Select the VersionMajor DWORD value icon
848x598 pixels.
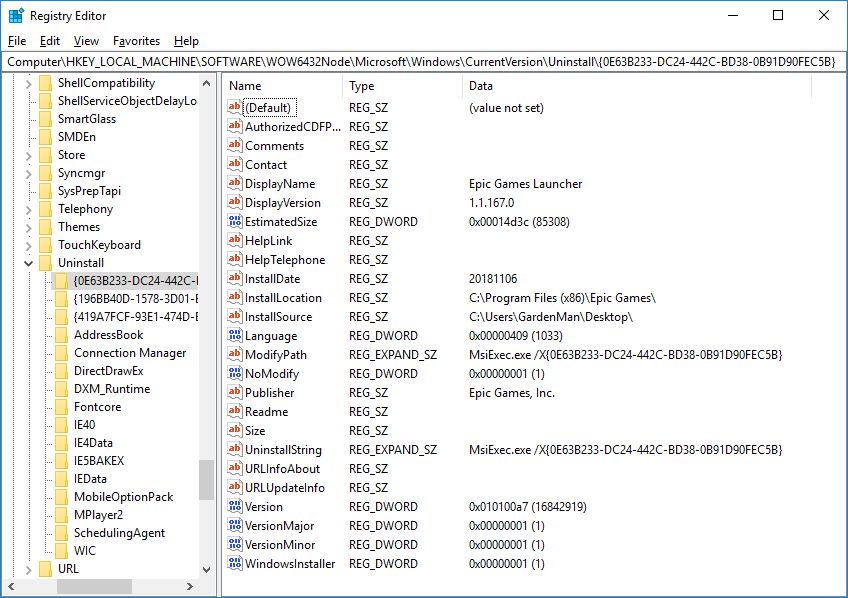(x=235, y=525)
